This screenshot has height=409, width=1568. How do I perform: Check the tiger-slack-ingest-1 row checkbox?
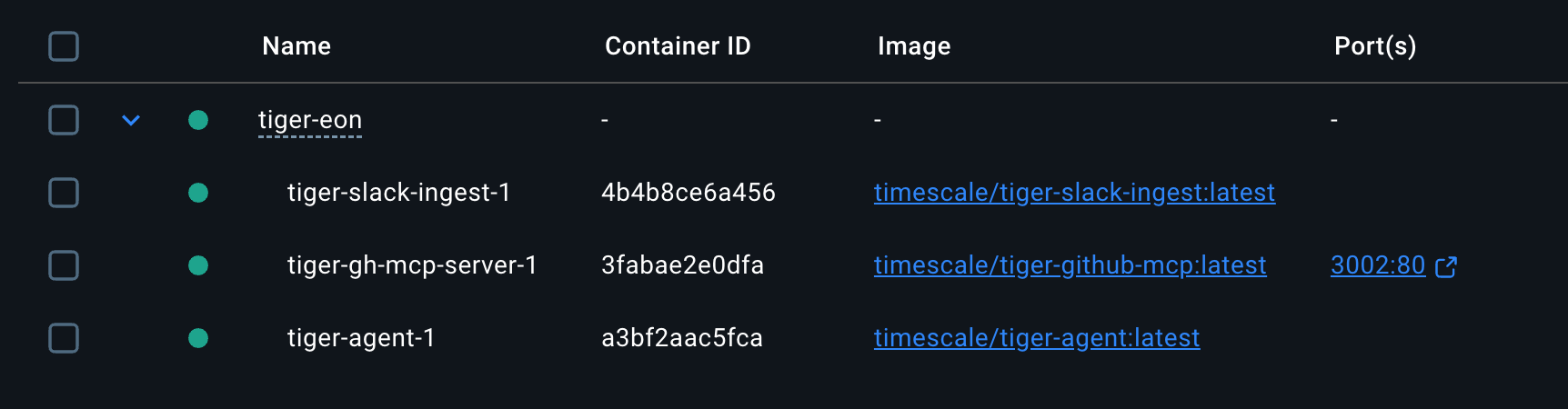(64, 193)
